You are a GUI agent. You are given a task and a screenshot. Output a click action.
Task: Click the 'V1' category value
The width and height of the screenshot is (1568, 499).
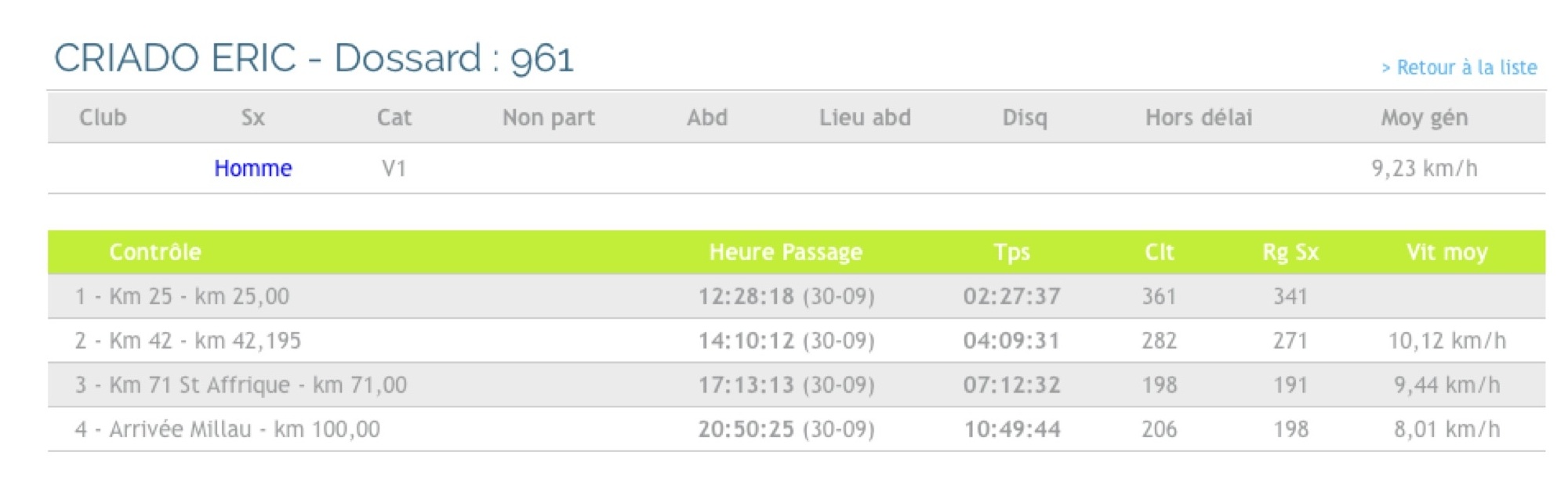(394, 168)
